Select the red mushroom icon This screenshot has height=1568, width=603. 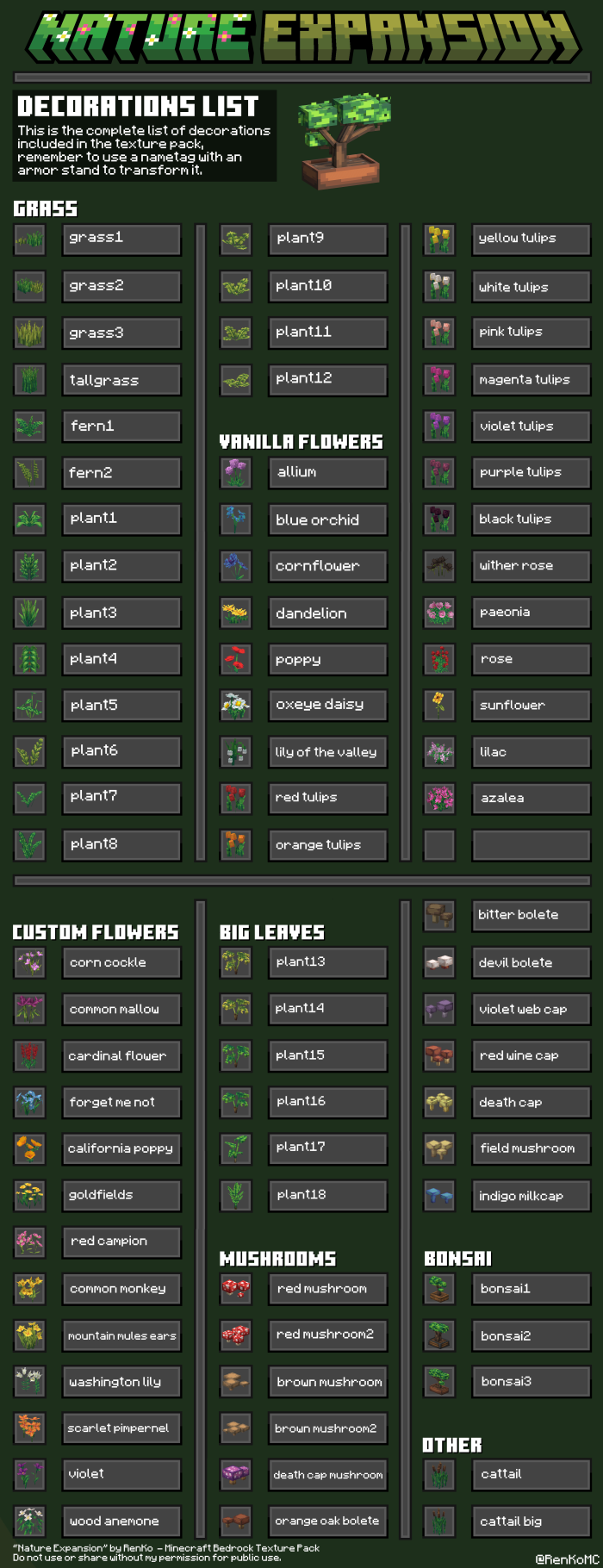point(235,1289)
